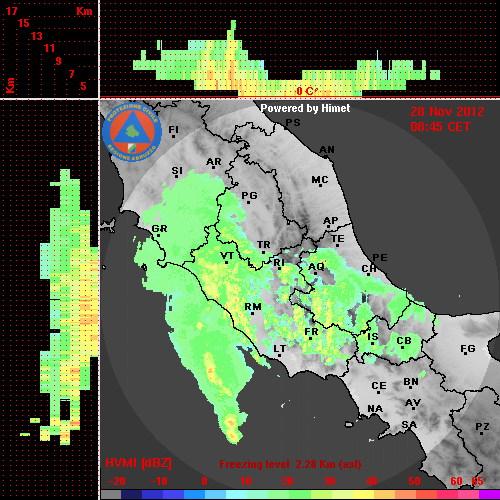Click the horizontal 'Km' label near 17
The image size is (500, 500).
coord(84,11)
